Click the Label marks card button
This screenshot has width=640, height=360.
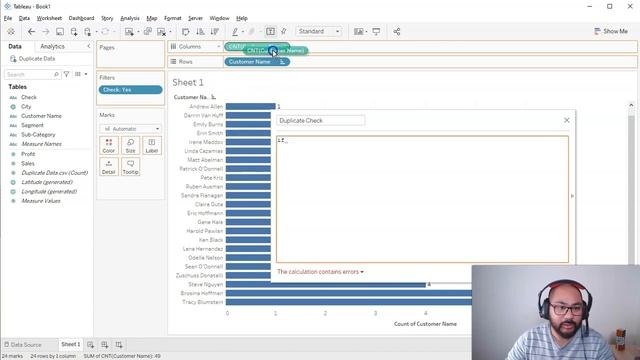click(x=151, y=146)
